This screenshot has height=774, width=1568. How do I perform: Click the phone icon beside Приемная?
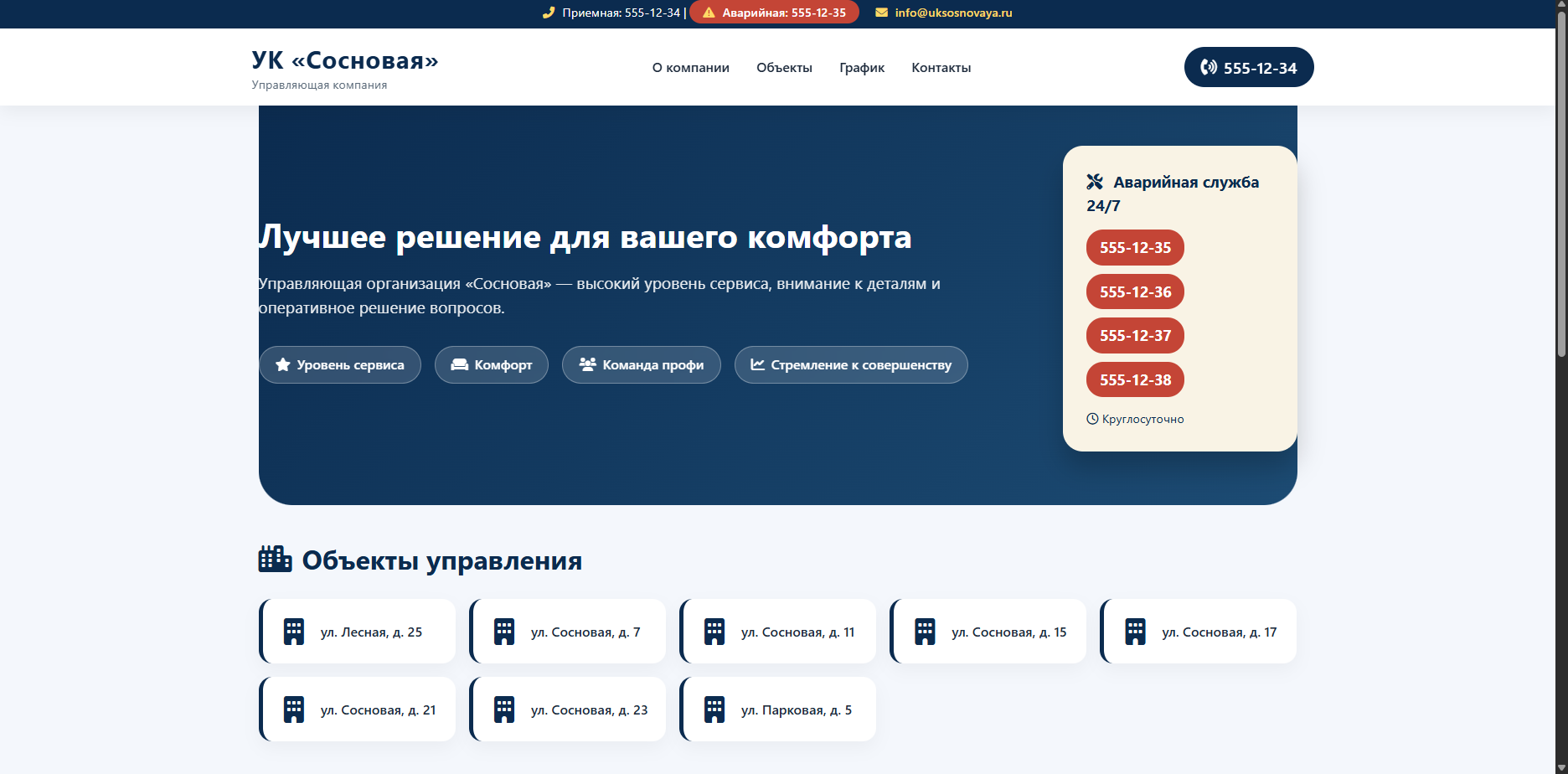pyautogui.click(x=549, y=13)
